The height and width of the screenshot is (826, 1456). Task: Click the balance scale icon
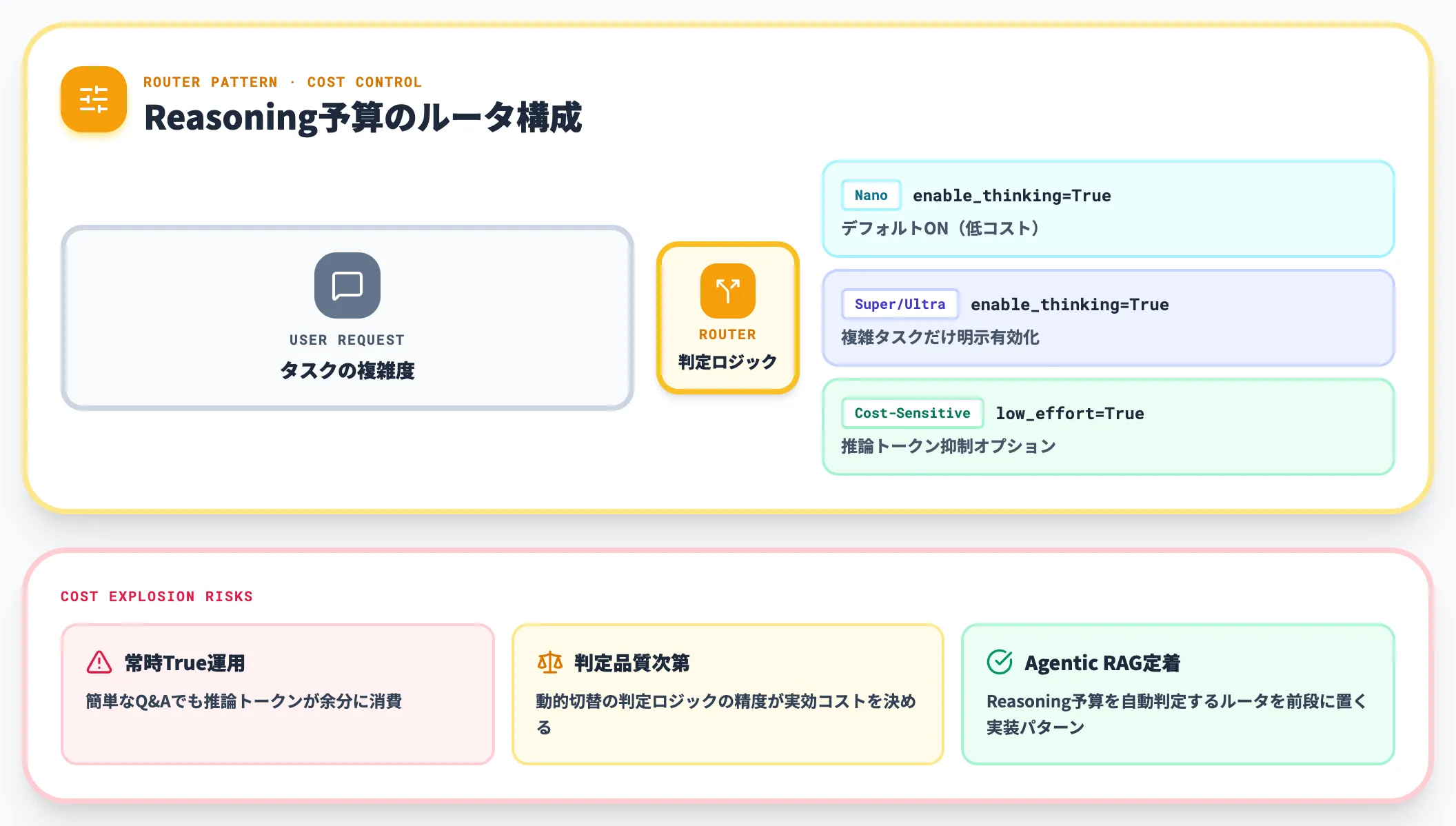[x=549, y=662]
